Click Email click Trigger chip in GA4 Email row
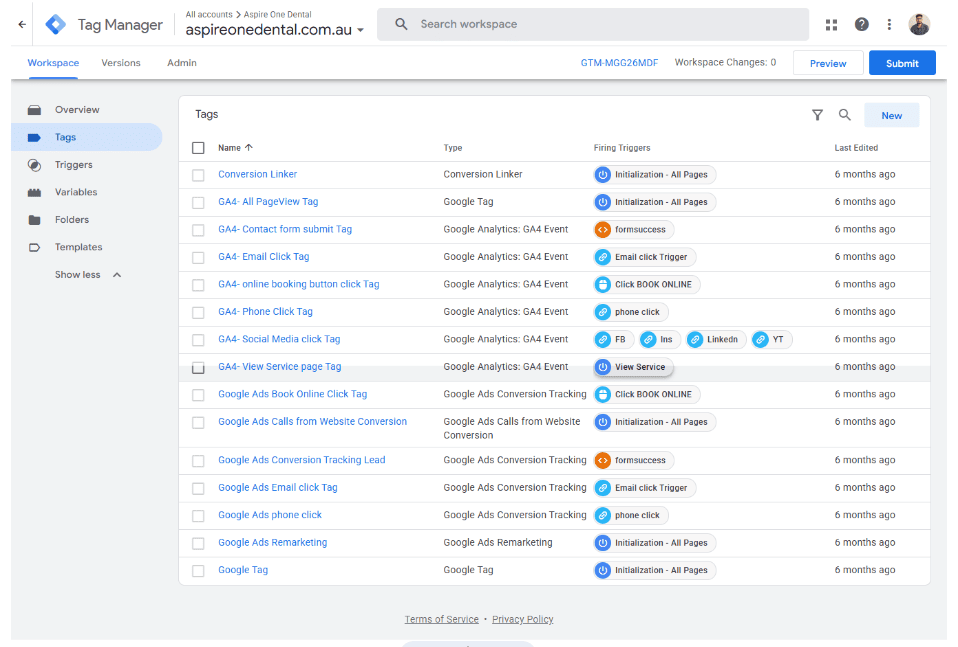The width and height of the screenshot is (958, 647). 645,257
